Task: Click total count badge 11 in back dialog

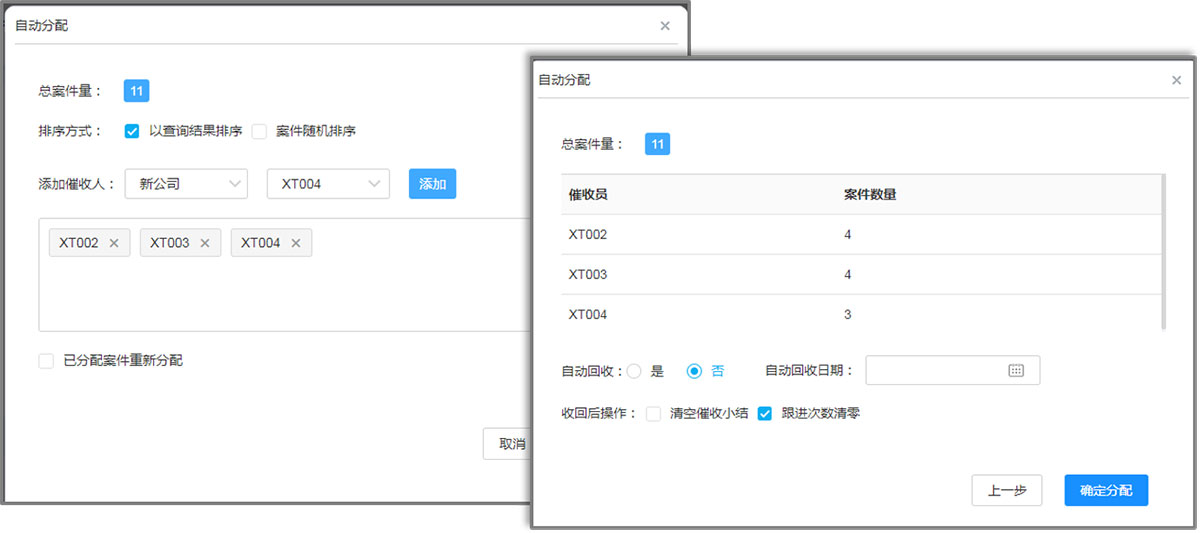Action: pos(136,91)
